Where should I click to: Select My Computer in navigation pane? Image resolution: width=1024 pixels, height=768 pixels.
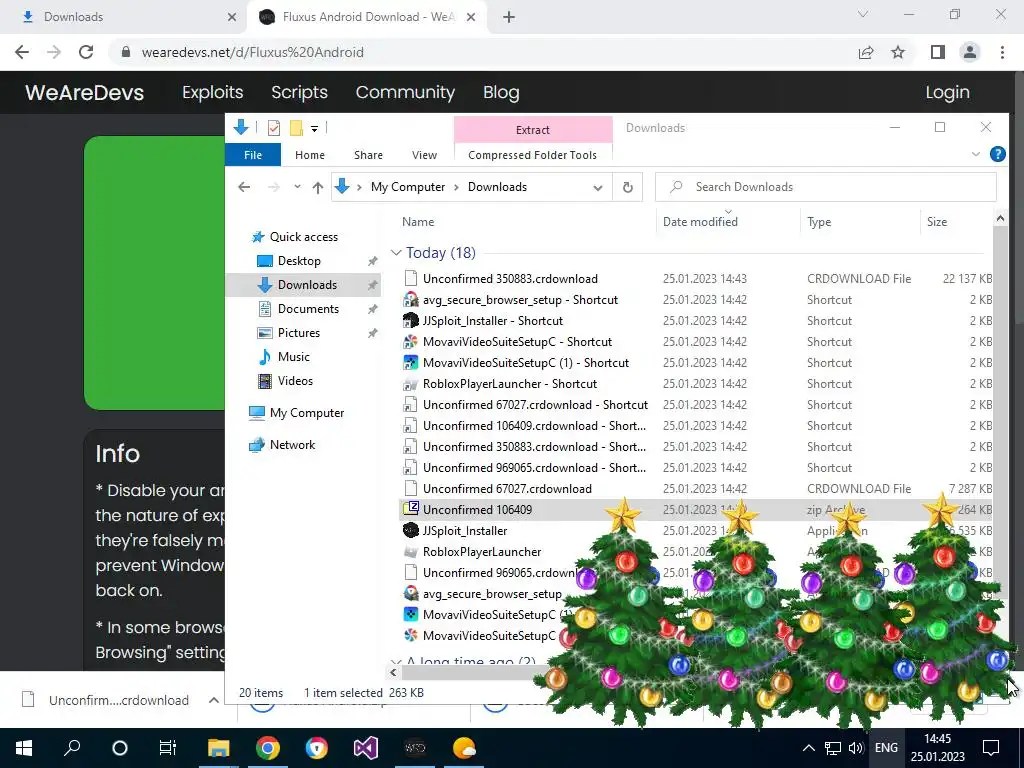tap(307, 413)
